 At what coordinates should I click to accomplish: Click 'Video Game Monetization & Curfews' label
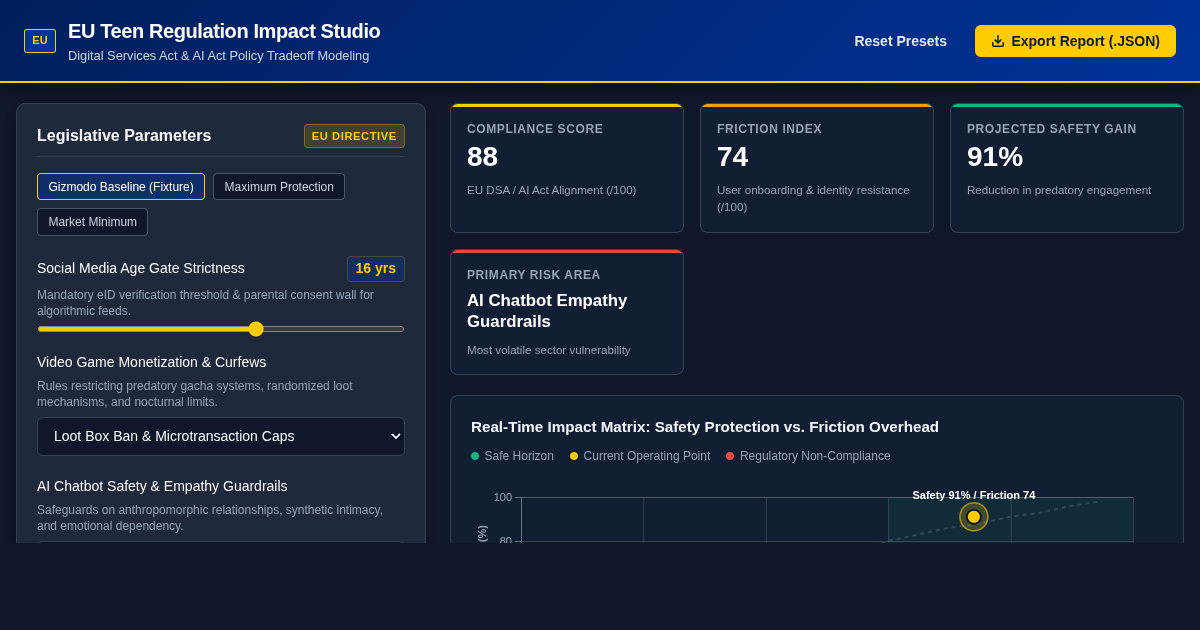(x=152, y=362)
